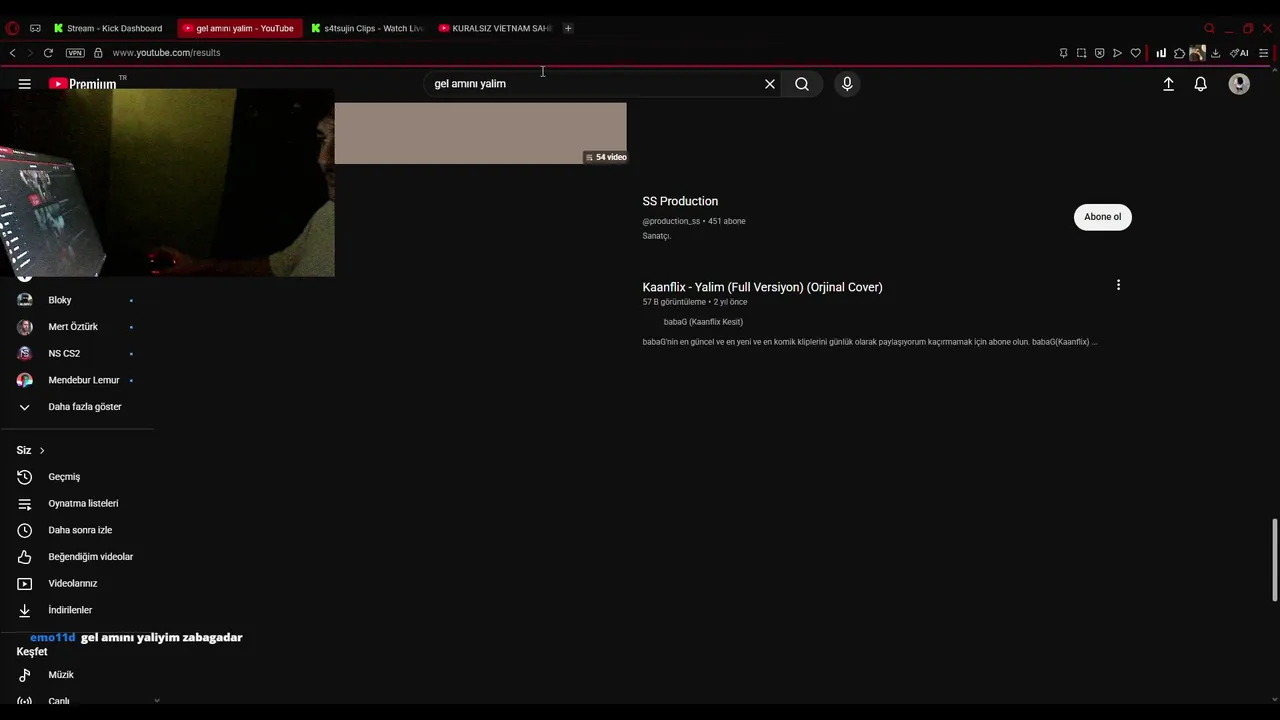Open the 54 video playlist thumbnail
The width and height of the screenshot is (1280, 720).
(480, 133)
